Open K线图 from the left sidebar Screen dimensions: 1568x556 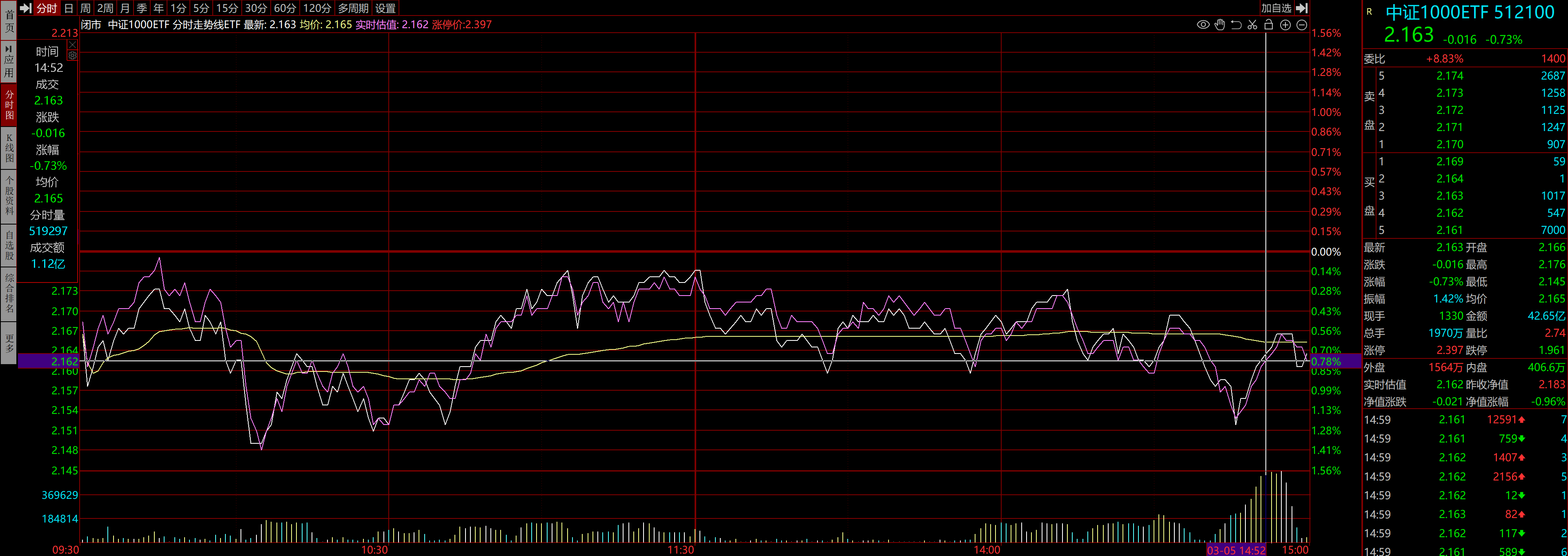pos(9,148)
